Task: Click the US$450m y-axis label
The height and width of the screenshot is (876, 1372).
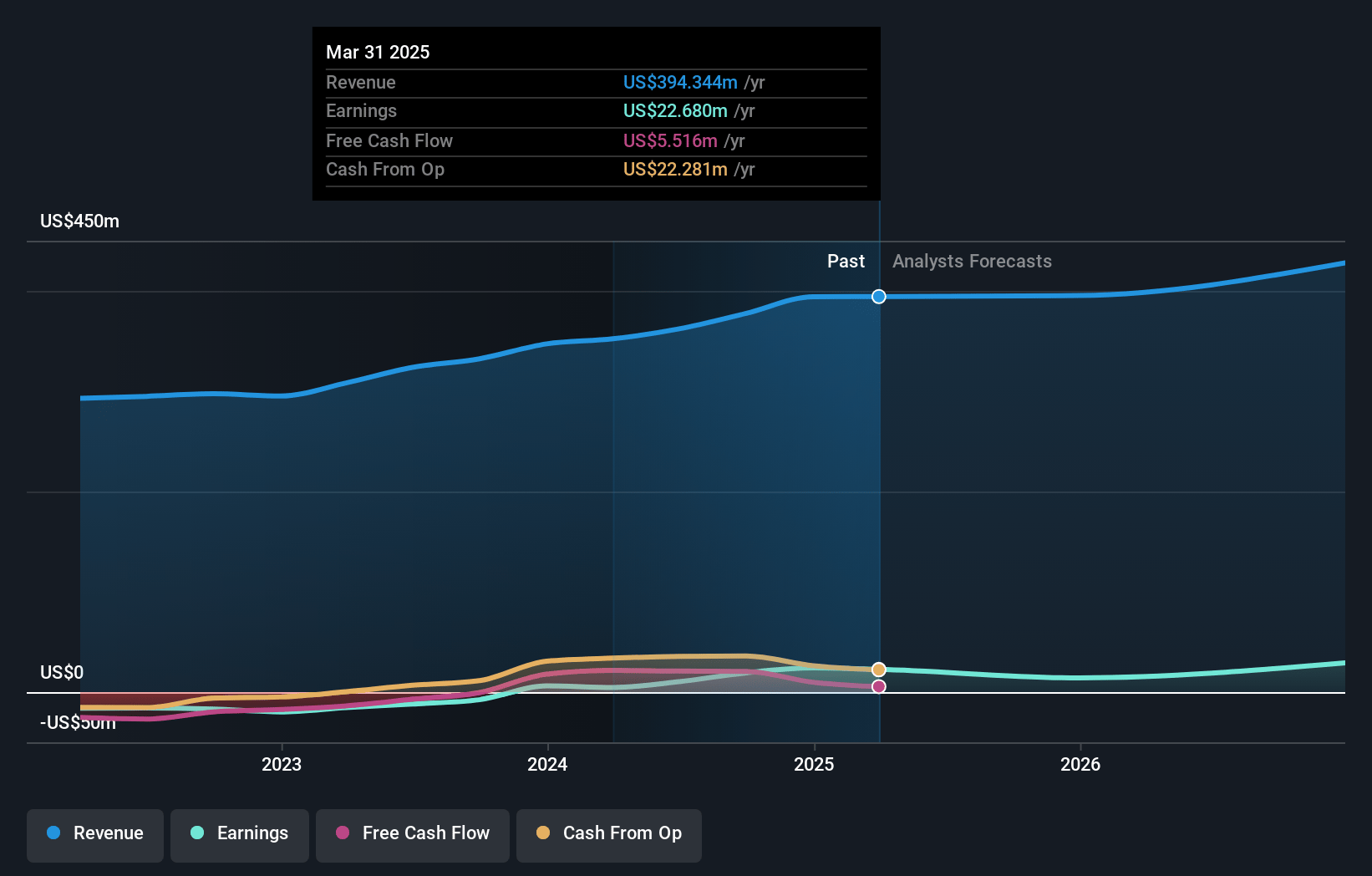Action: [x=80, y=222]
